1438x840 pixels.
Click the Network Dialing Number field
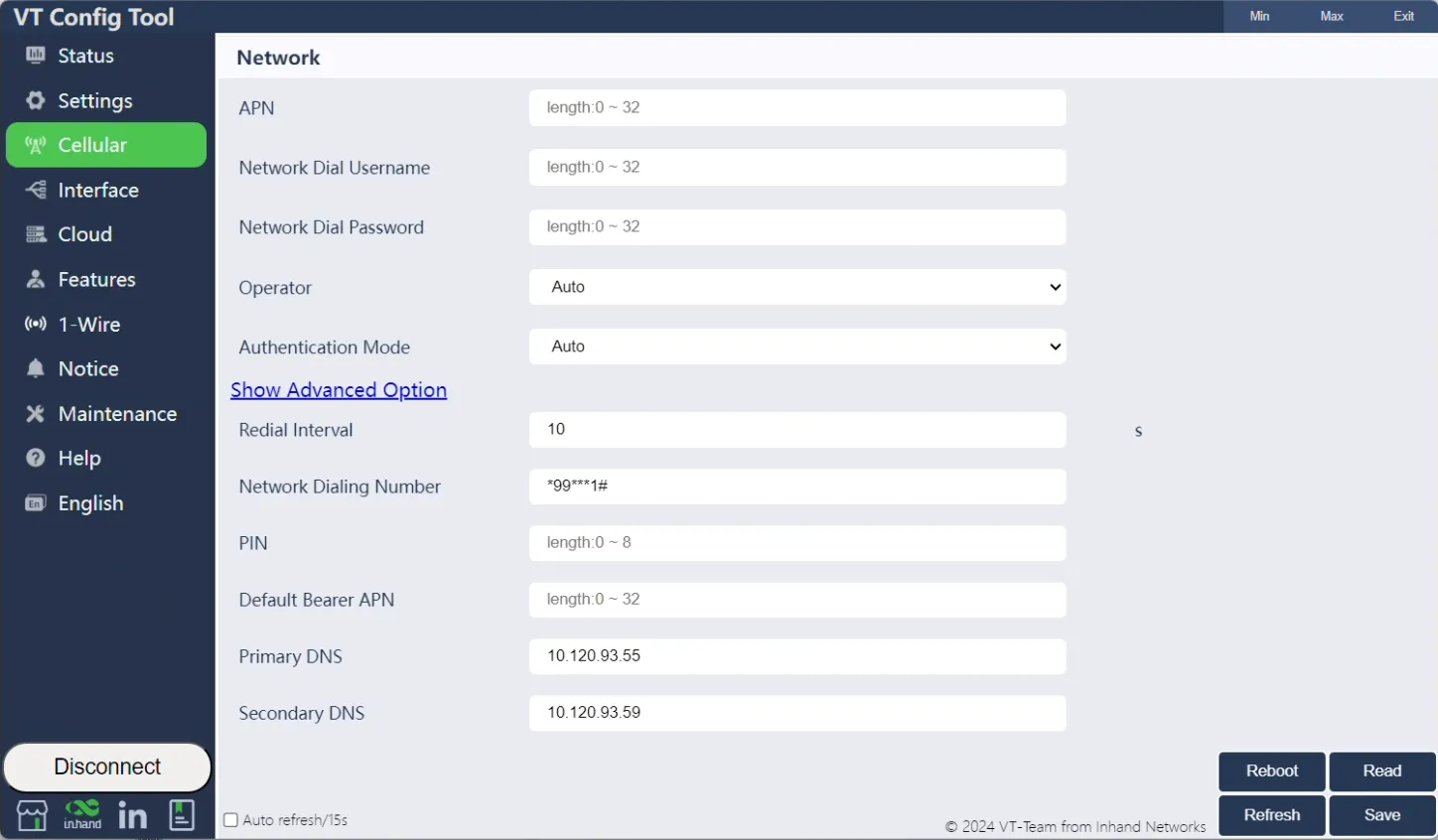point(797,487)
